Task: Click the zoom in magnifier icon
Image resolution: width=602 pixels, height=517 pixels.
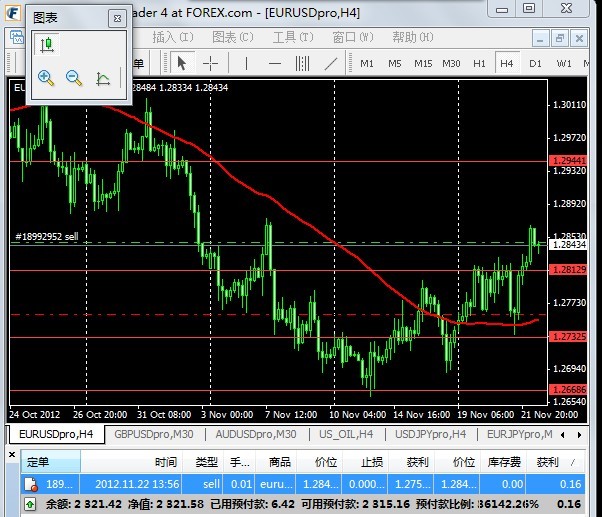Action: [x=46, y=78]
